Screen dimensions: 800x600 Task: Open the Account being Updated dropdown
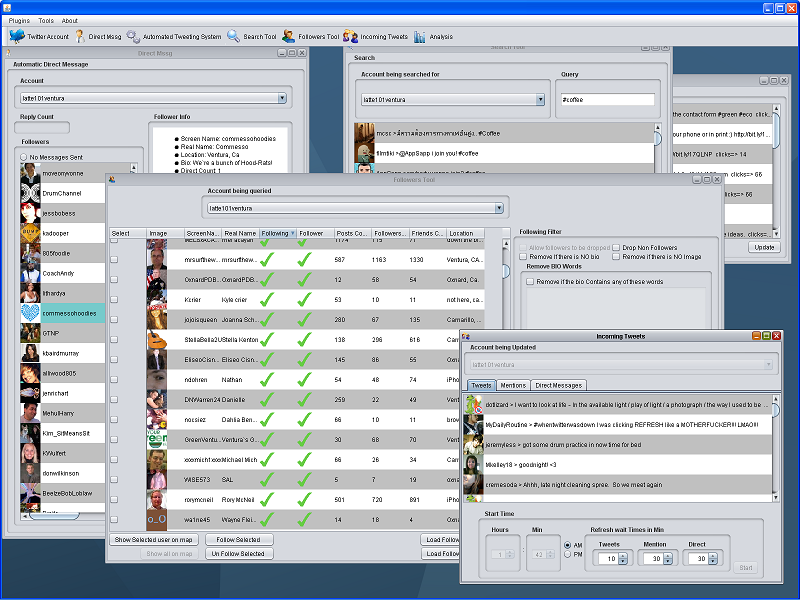(x=768, y=365)
